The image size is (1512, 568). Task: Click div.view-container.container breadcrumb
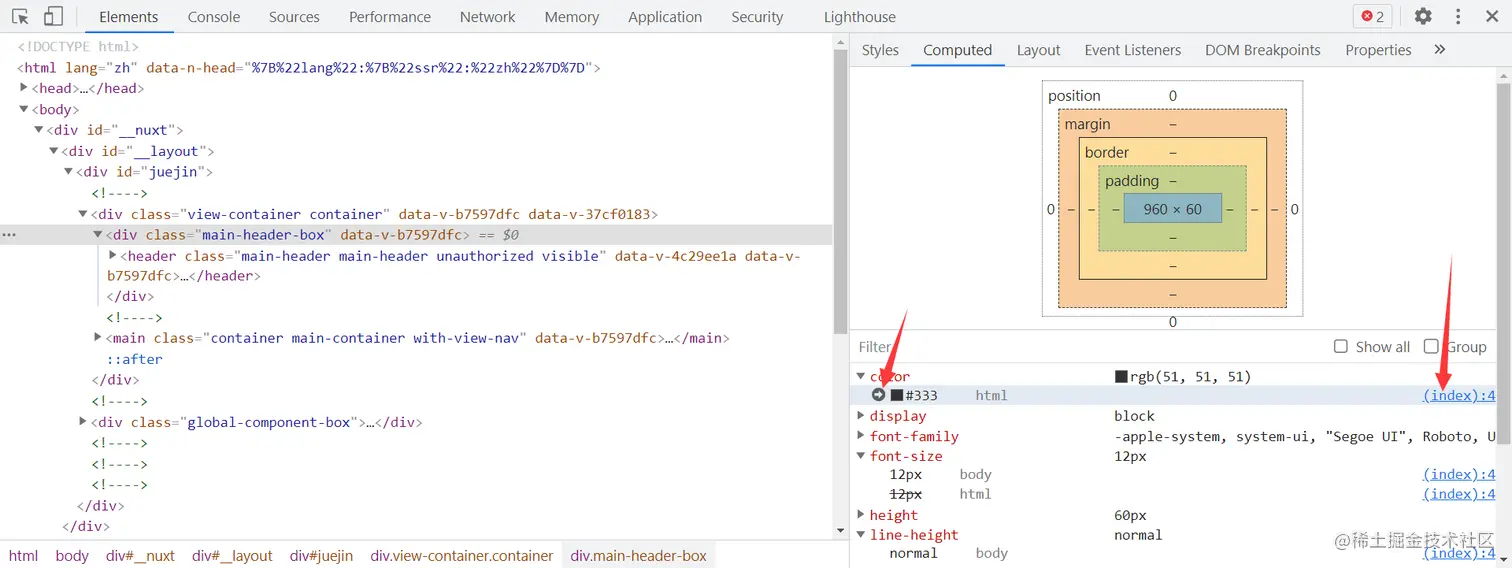461,556
